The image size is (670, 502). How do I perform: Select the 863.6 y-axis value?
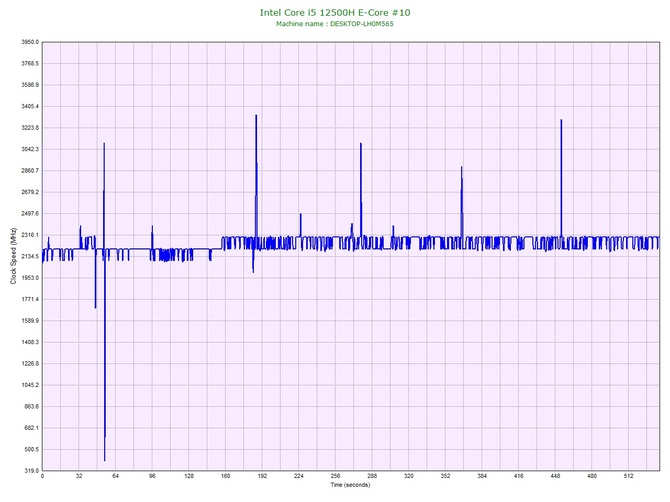[31, 406]
